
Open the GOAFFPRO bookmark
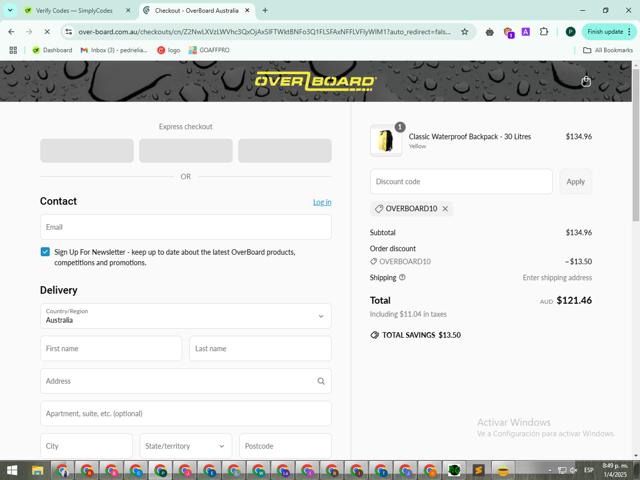pos(209,50)
